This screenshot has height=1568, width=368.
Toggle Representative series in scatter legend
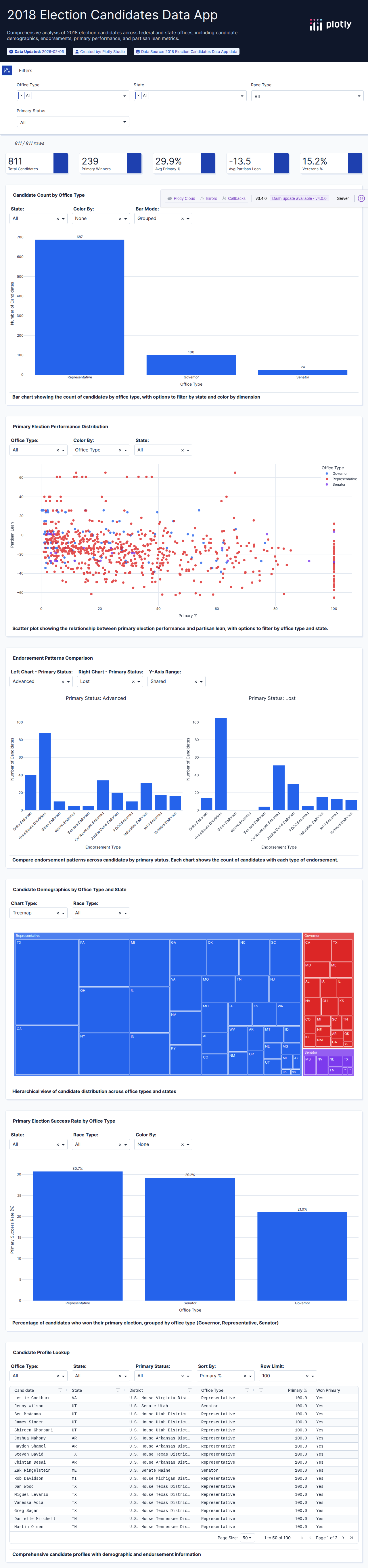(341, 479)
